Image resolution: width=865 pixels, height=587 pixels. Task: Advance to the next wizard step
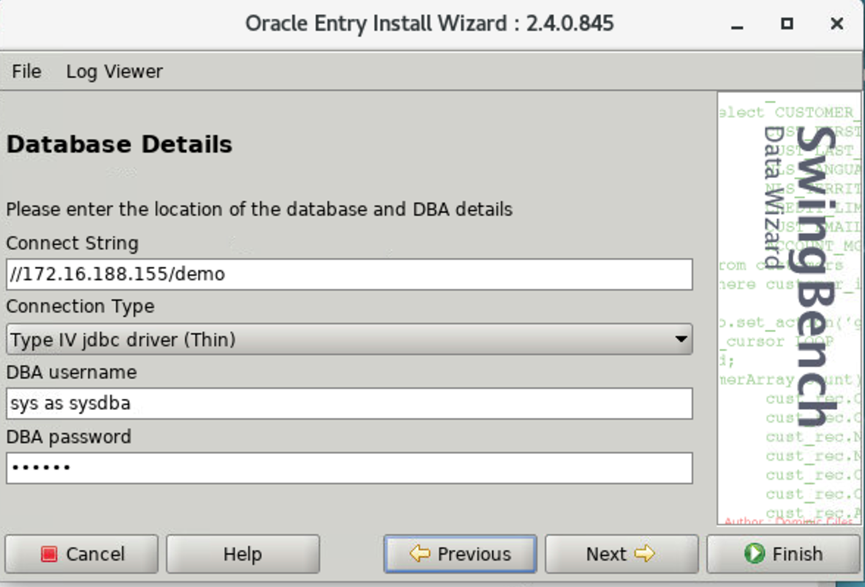(622, 553)
